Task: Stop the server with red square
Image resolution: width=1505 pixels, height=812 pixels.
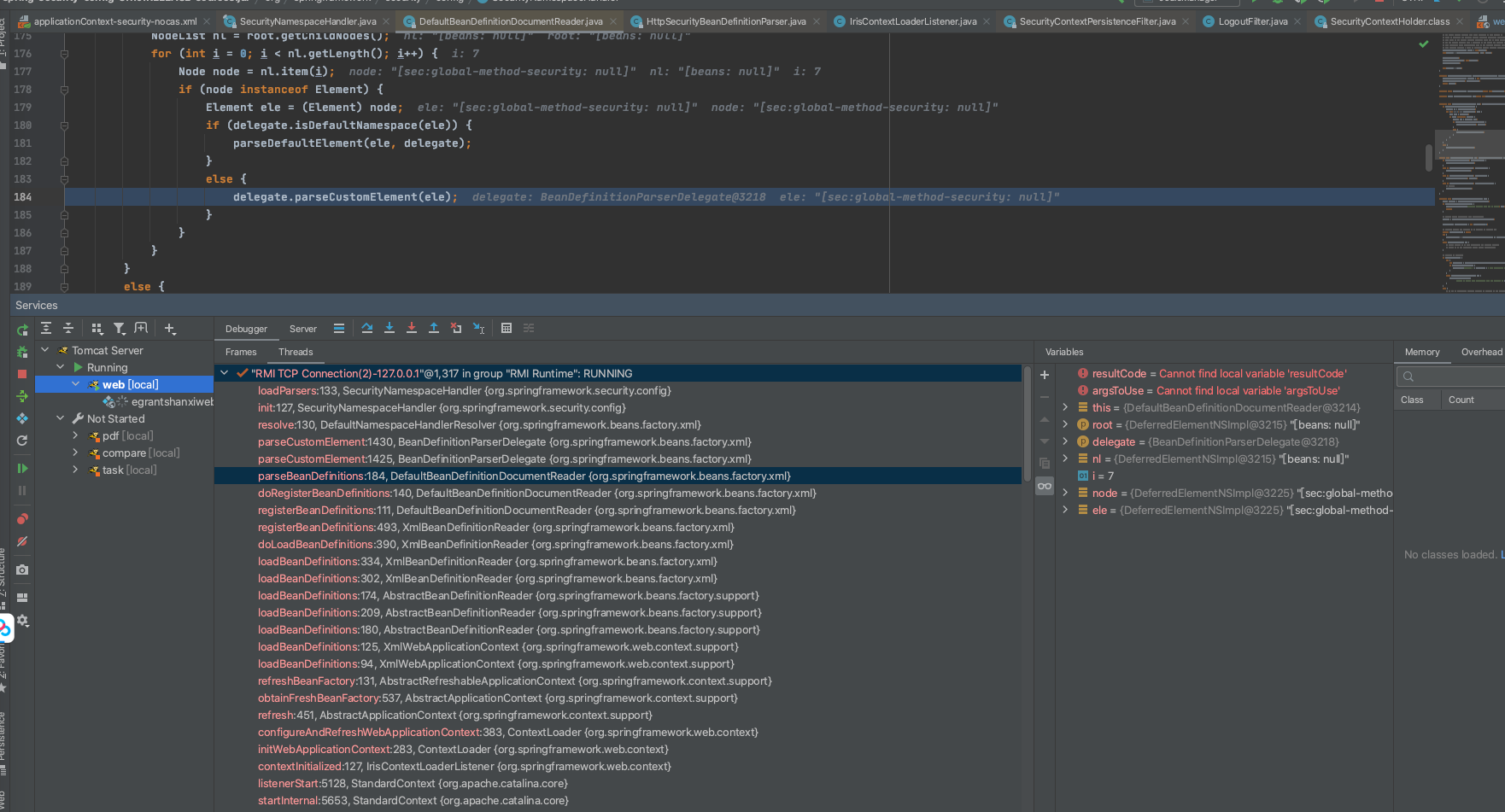Action: tap(22, 374)
